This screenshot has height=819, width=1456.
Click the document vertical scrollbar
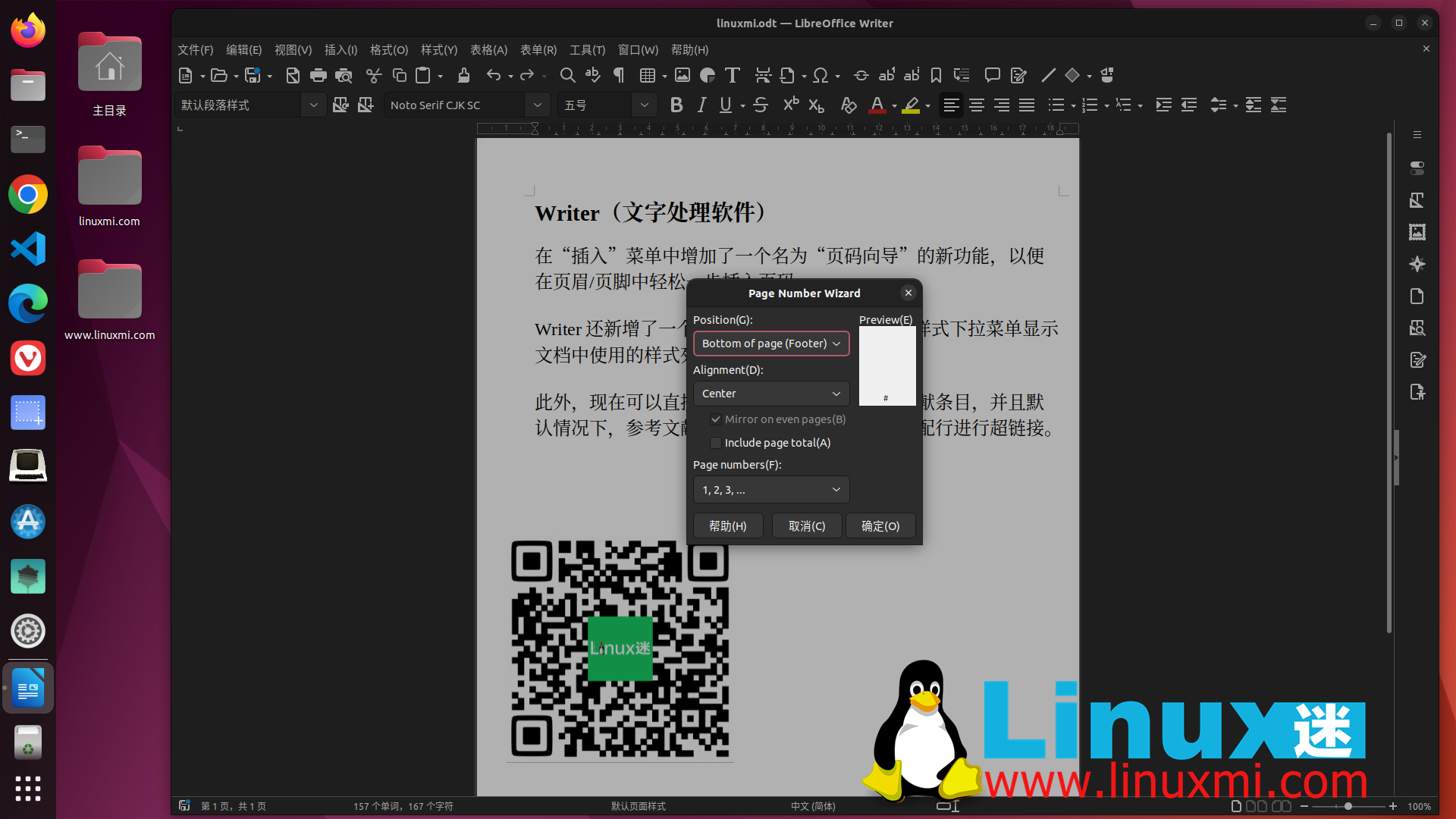(1389, 383)
